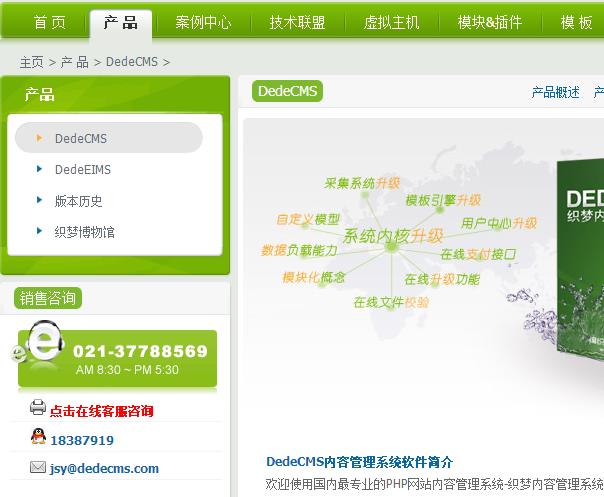Image resolution: width=604 pixels, height=497 pixels.
Task: Switch to the 案例中心 tab
Action: 203,22
